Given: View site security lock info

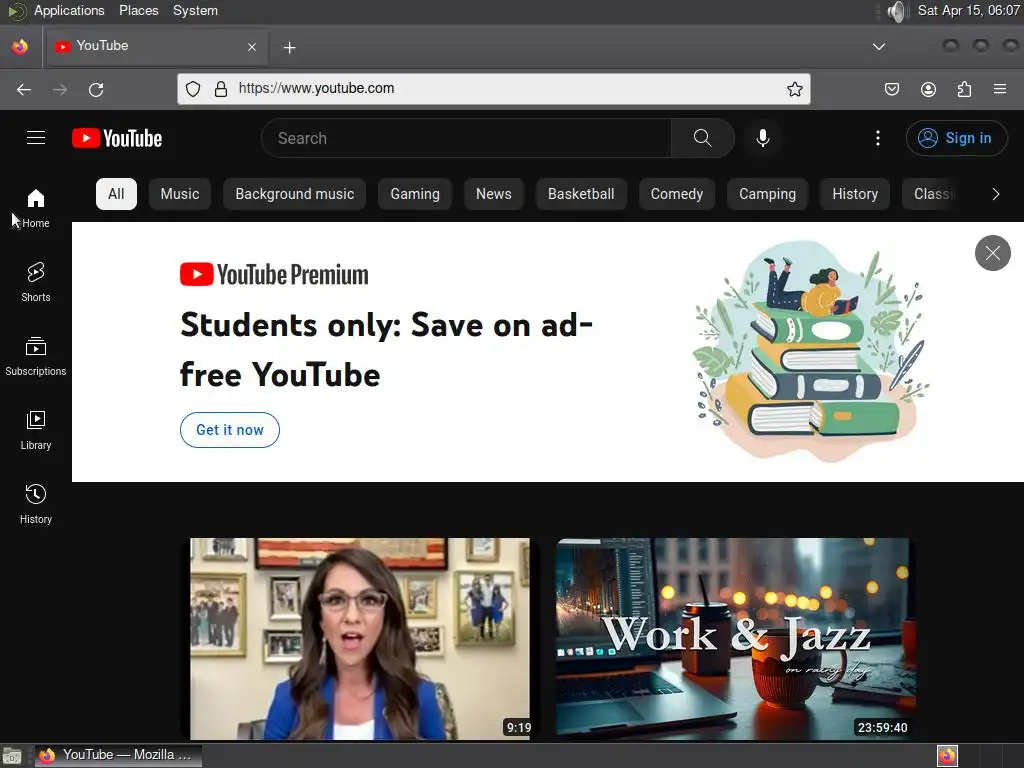Looking at the screenshot, I should 221,89.
